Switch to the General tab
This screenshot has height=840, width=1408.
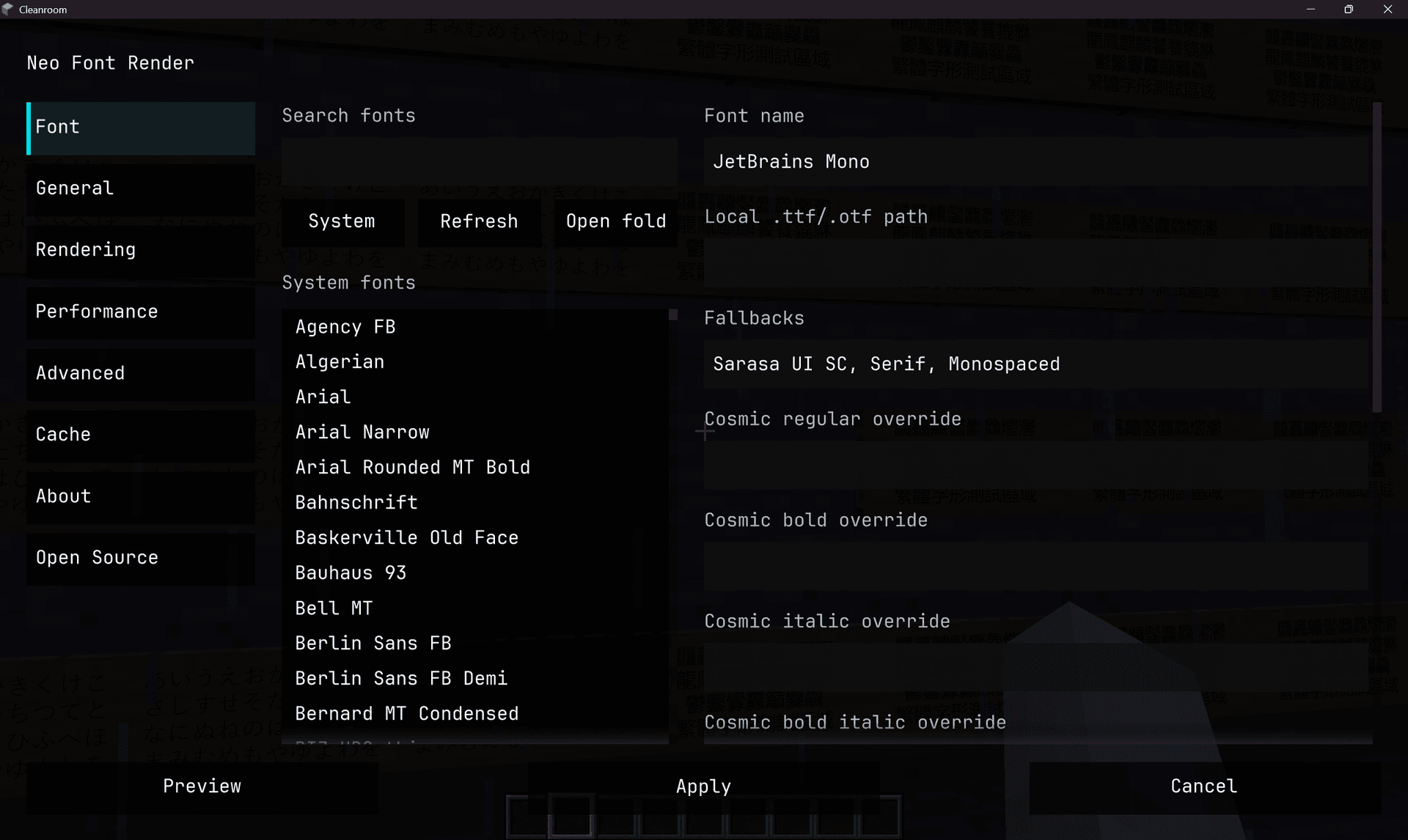tap(141, 189)
